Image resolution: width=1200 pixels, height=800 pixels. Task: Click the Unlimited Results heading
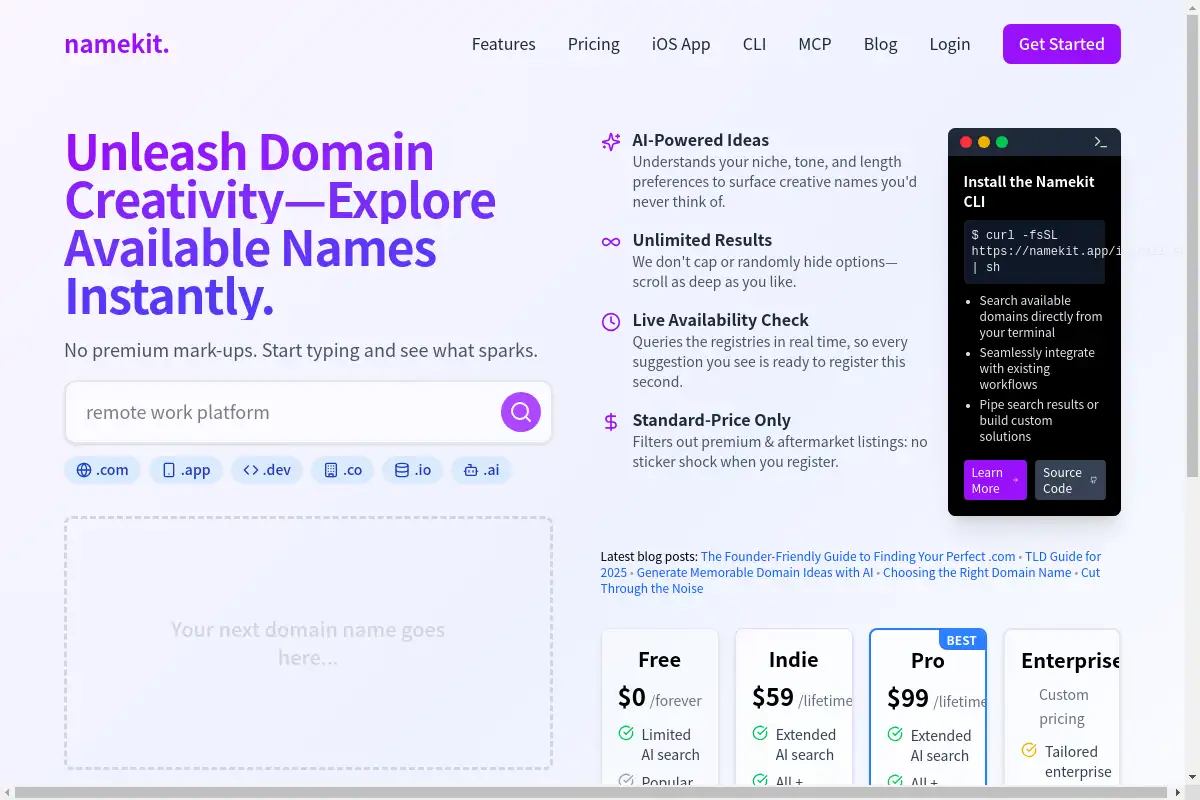(x=702, y=240)
